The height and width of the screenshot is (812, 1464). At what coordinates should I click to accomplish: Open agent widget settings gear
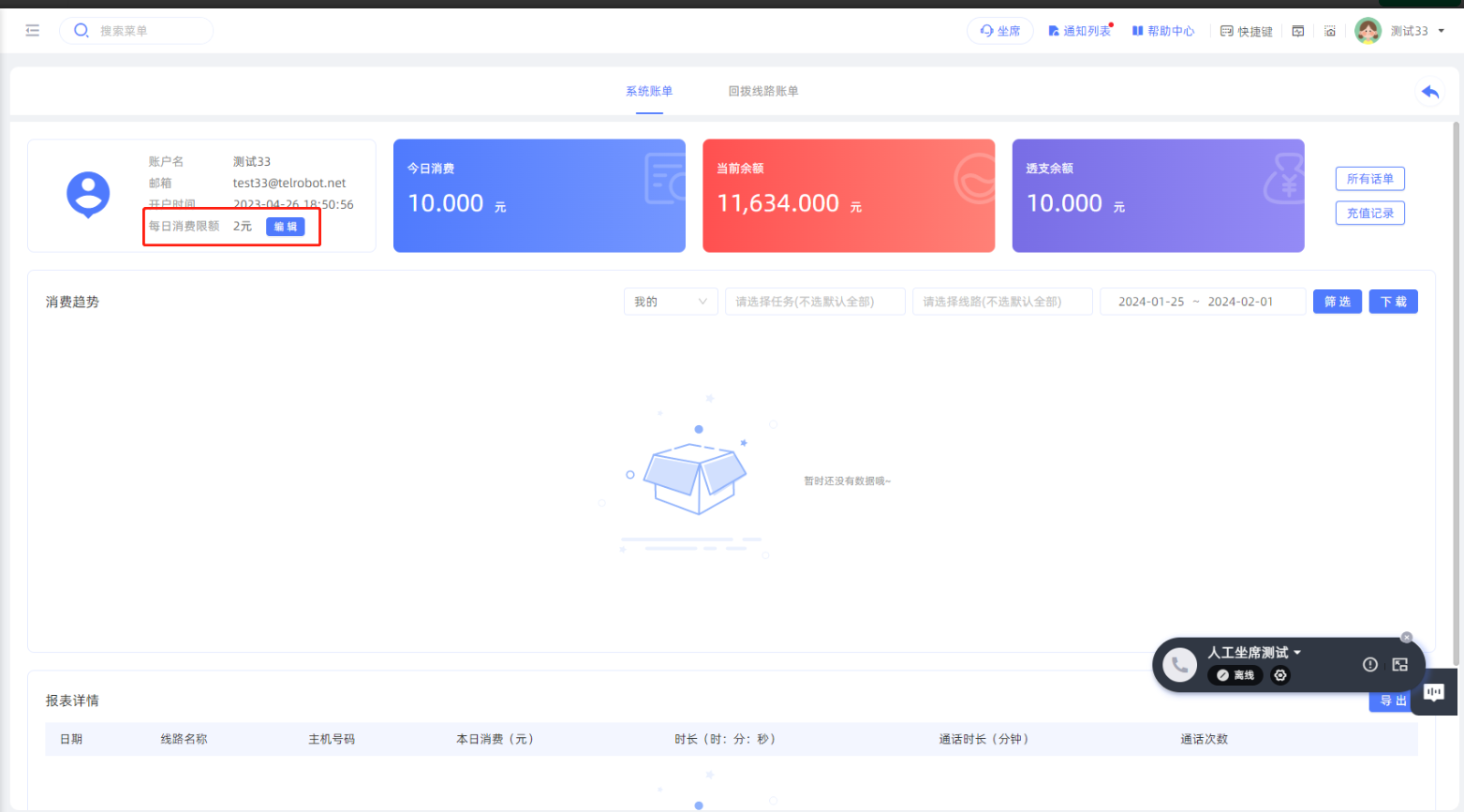[x=1280, y=675]
